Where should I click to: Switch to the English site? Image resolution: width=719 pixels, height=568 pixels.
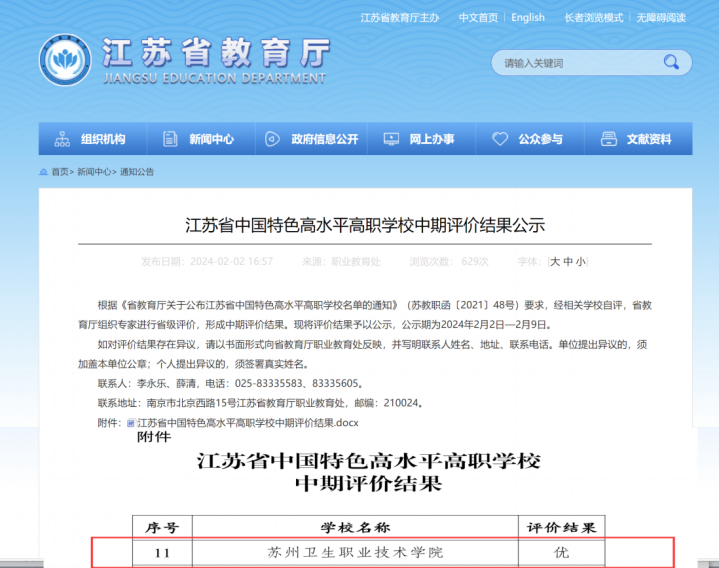click(528, 18)
